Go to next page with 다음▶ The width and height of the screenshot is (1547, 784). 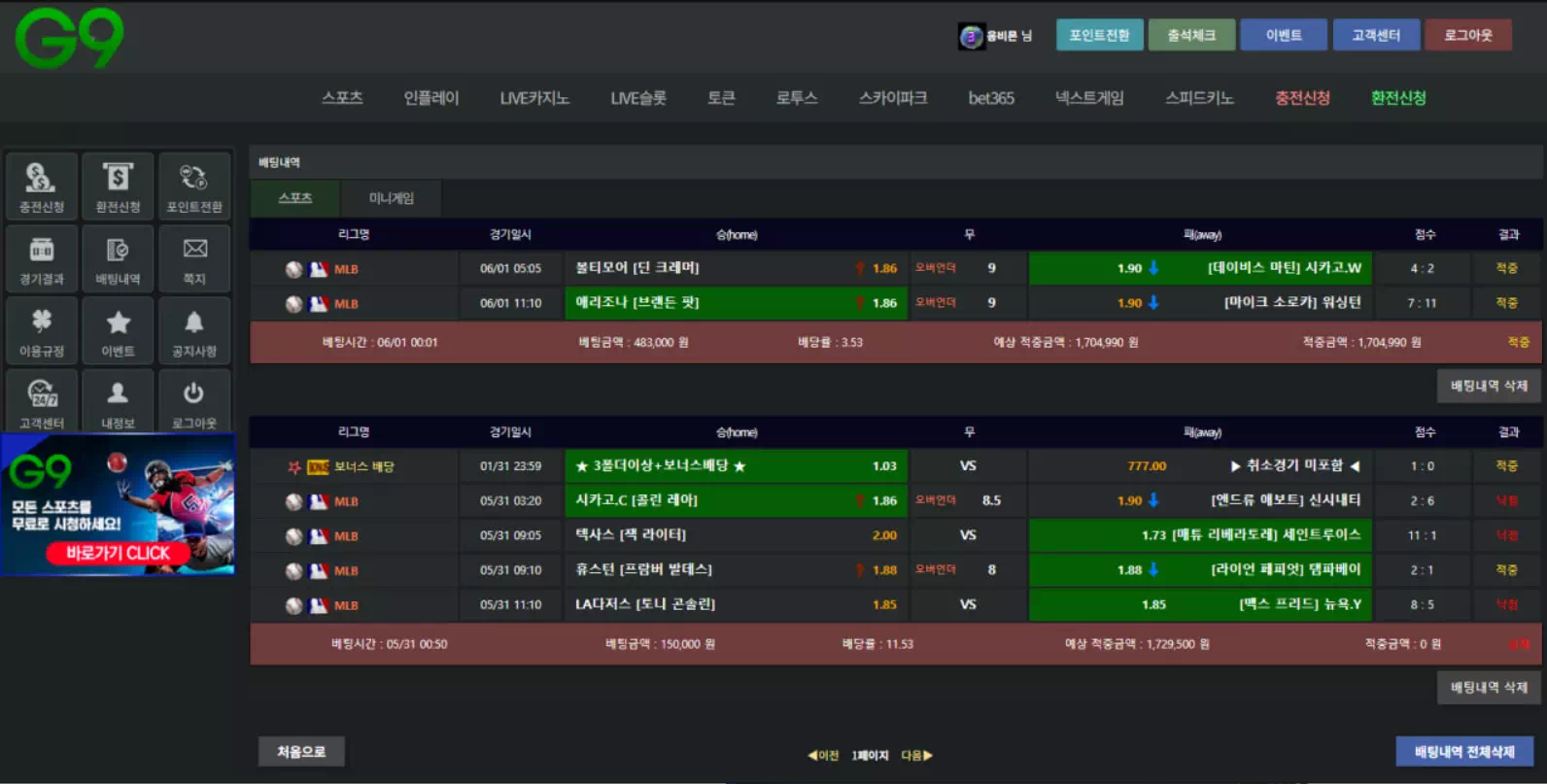click(x=916, y=755)
